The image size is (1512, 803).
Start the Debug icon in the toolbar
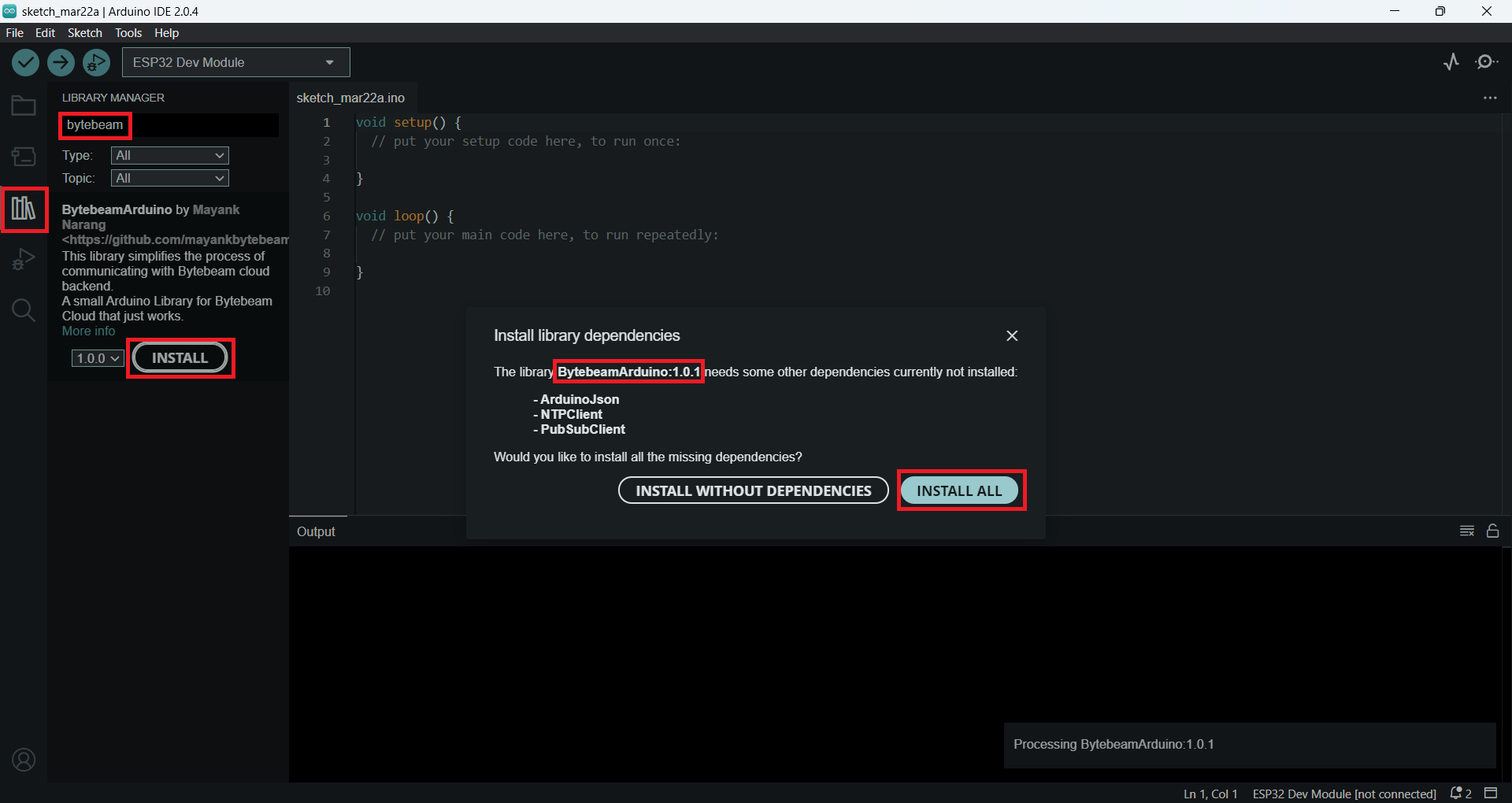click(96, 62)
